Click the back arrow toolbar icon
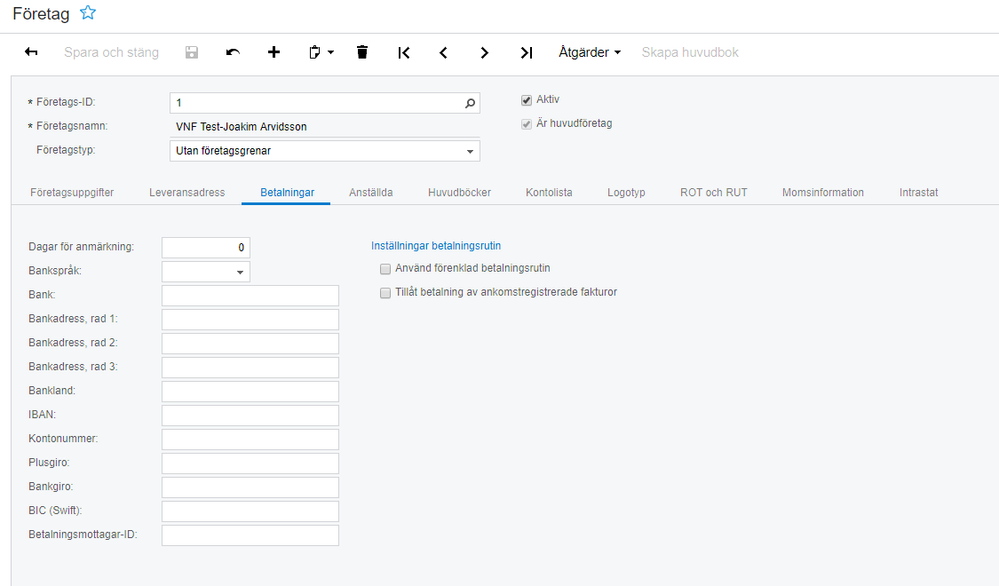Image resolution: width=999 pixels, height=586 pixels. [31, 52]
